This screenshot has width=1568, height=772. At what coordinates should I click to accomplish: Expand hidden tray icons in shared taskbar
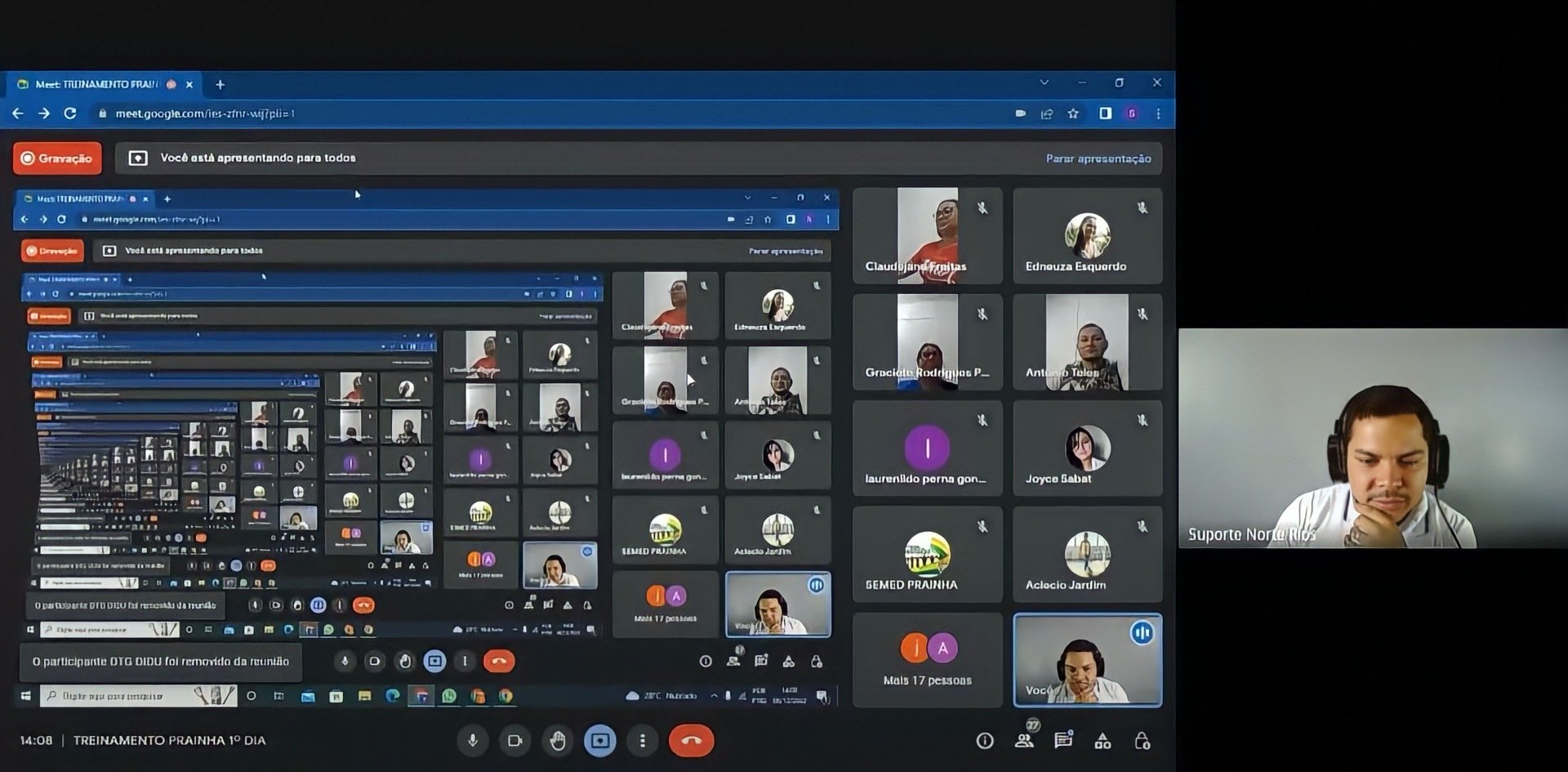[x=714, y=696]
